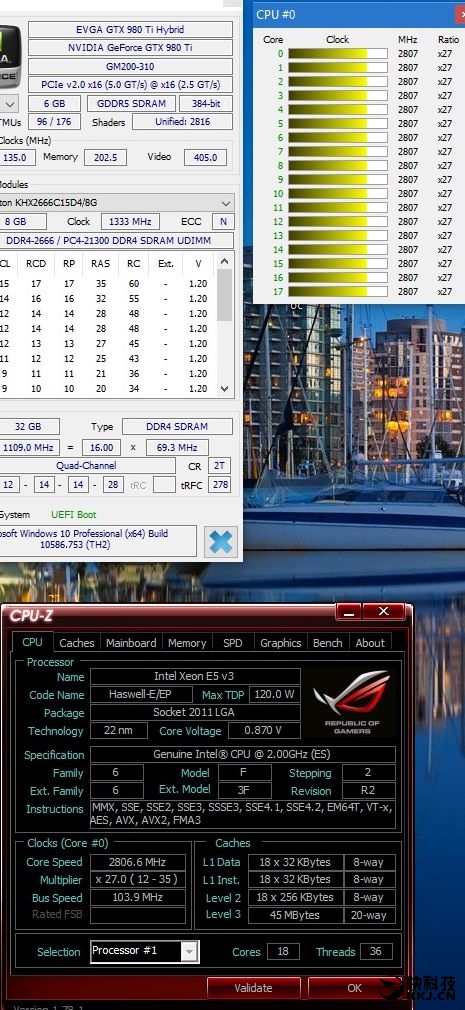Click the Unified: 2816 shaders field

(182, 122)
